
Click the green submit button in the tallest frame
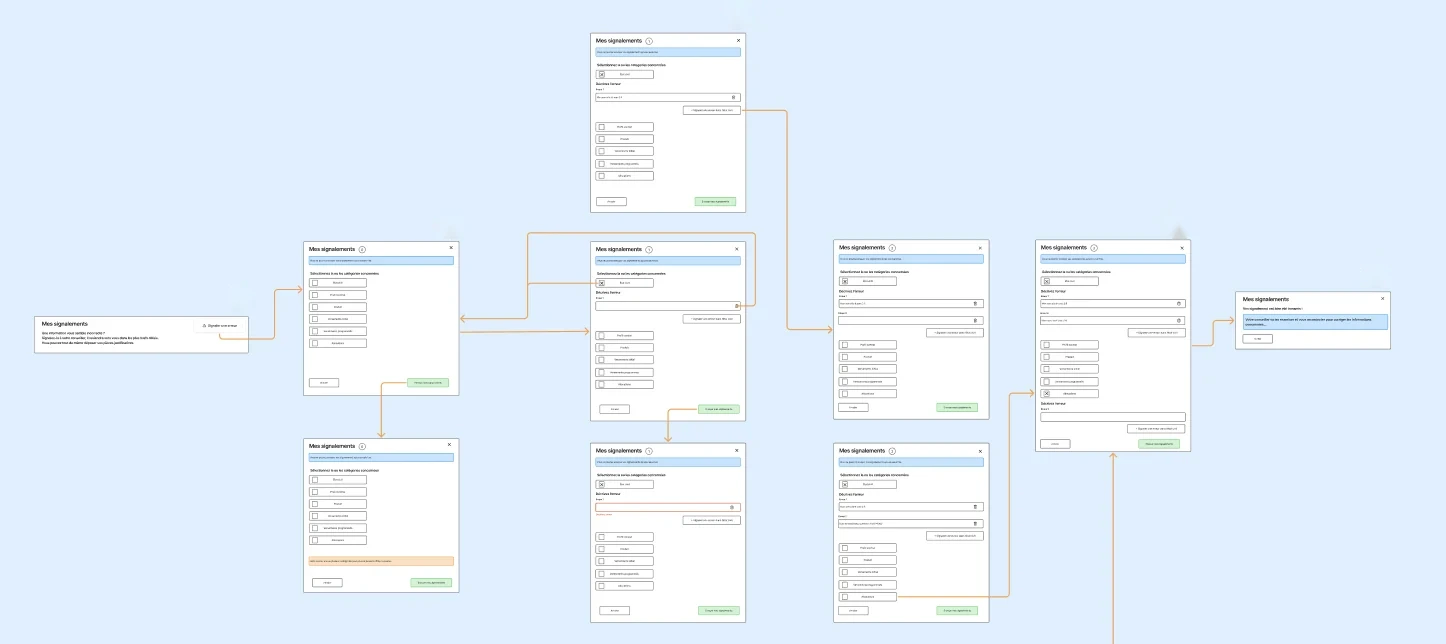click(1159, 443)
